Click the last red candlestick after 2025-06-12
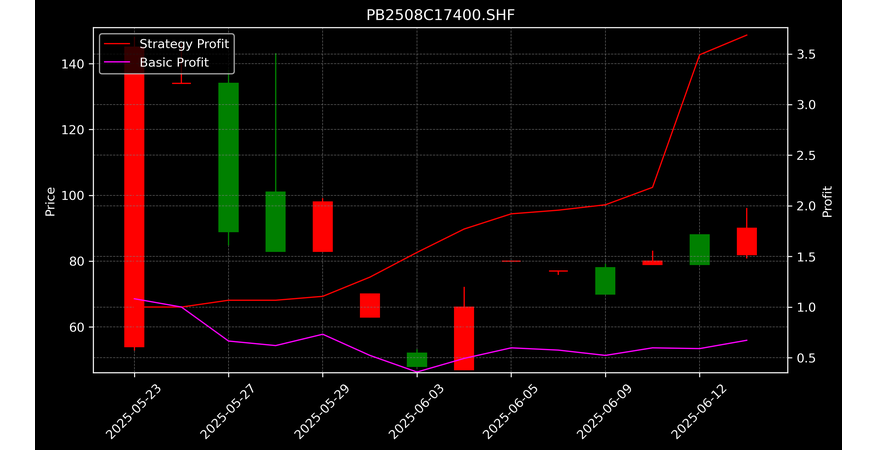 746,241
